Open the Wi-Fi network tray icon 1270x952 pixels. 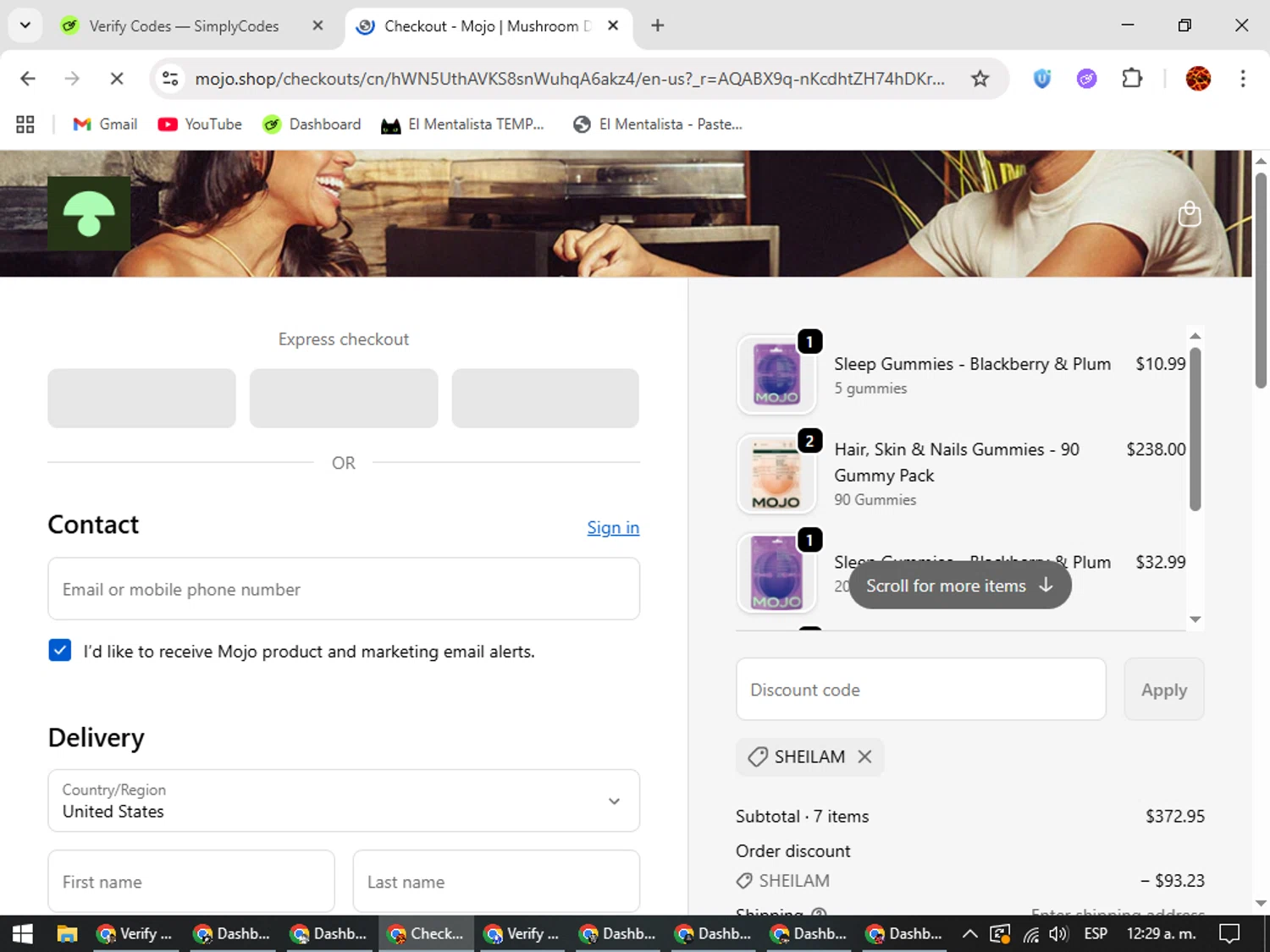pos(1030,933)
